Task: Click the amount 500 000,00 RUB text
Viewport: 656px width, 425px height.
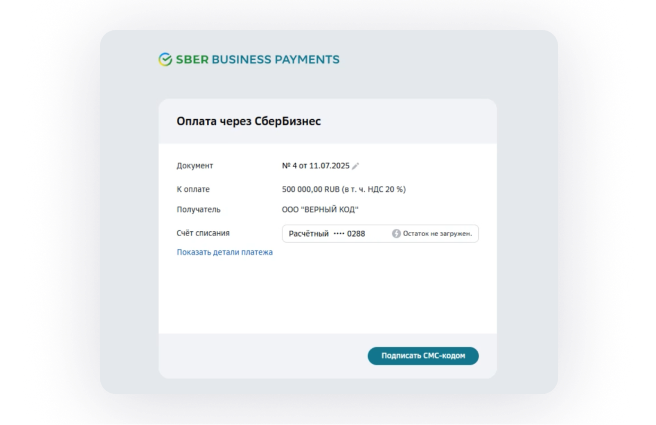Action: (311, 189)
